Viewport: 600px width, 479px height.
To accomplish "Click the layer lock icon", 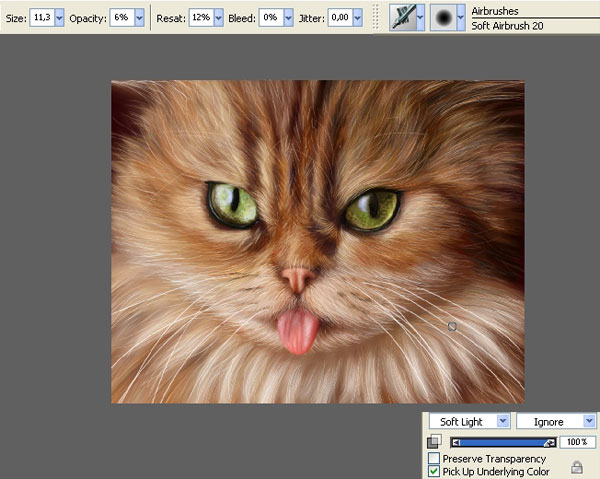I will coord(577,467).
